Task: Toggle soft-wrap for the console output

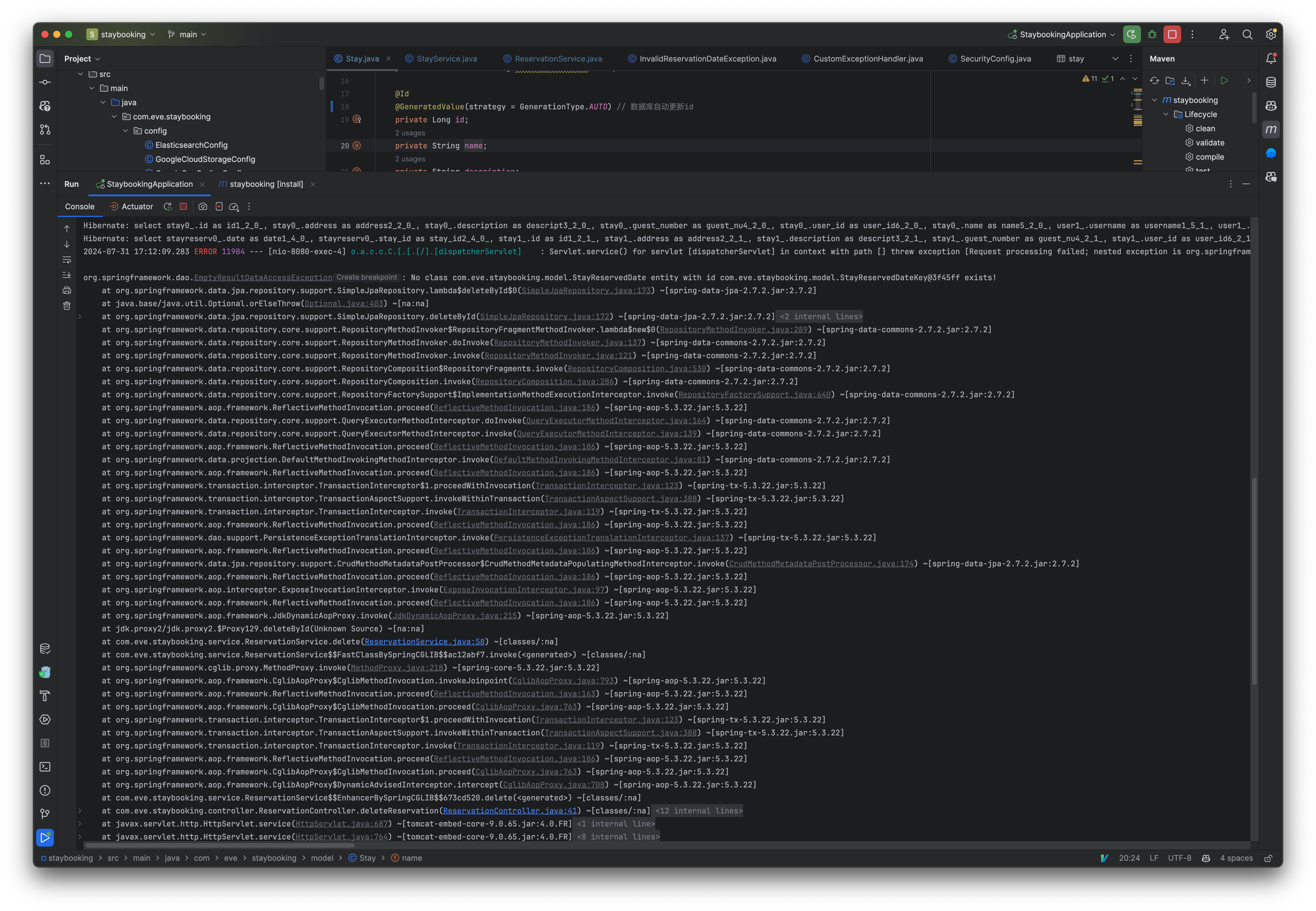Action: 67,260
